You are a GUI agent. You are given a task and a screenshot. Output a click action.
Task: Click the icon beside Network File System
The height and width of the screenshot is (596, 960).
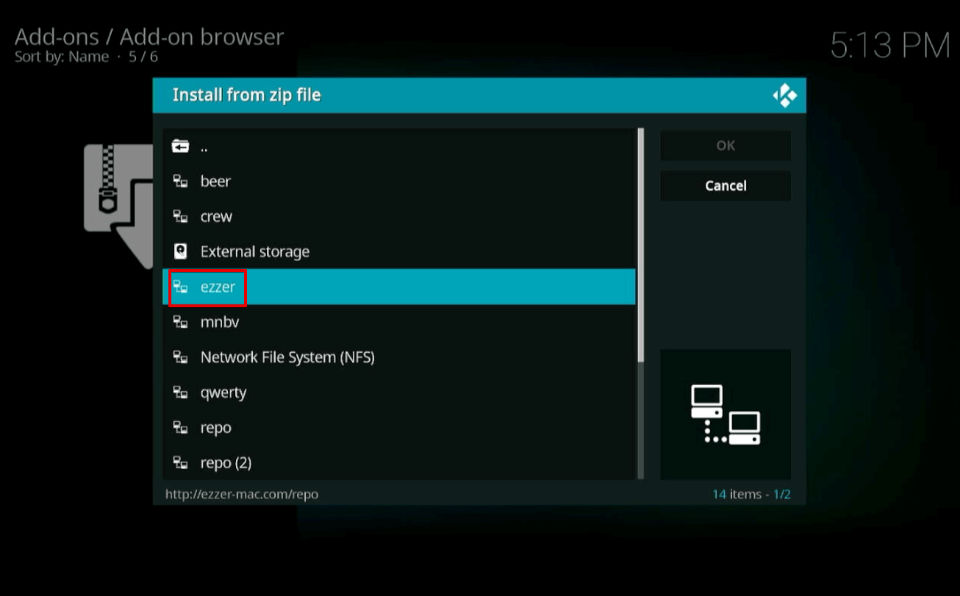180,357
